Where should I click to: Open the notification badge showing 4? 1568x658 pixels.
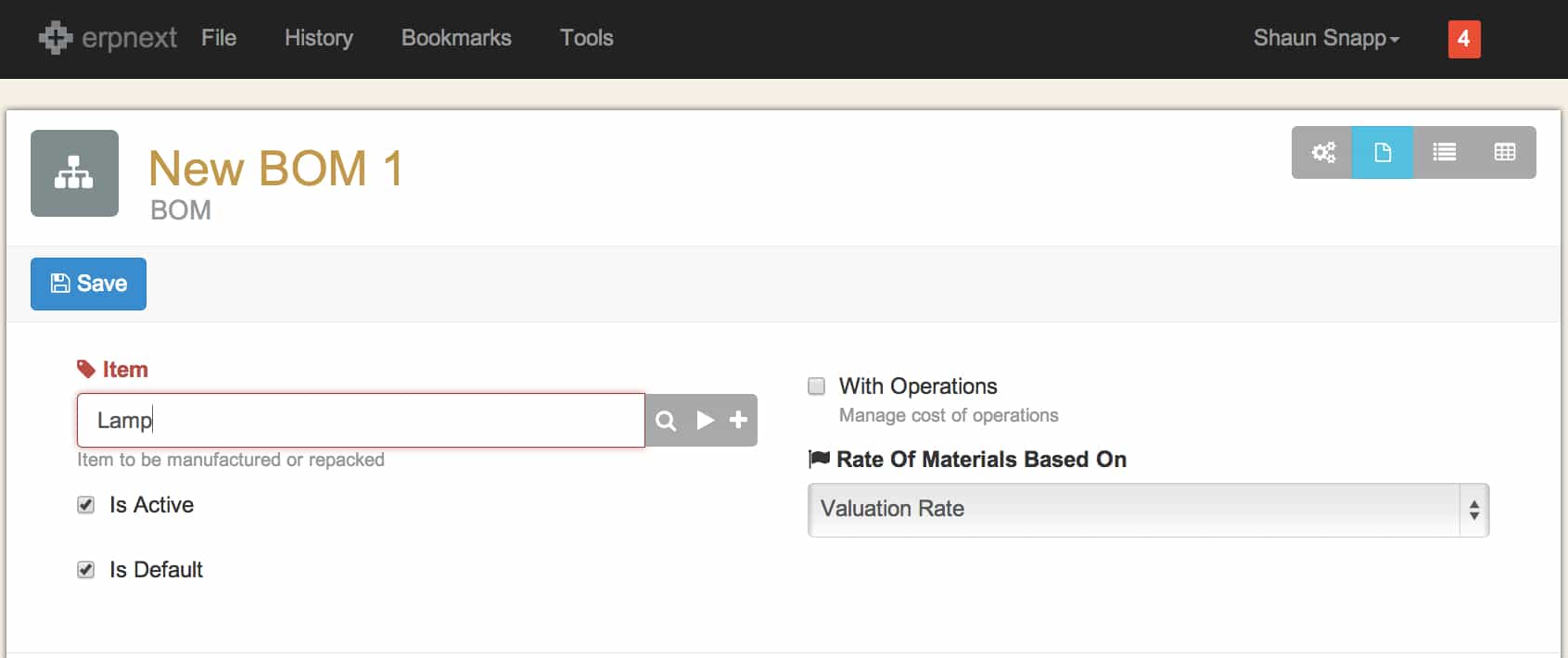tap(1464, 39)
